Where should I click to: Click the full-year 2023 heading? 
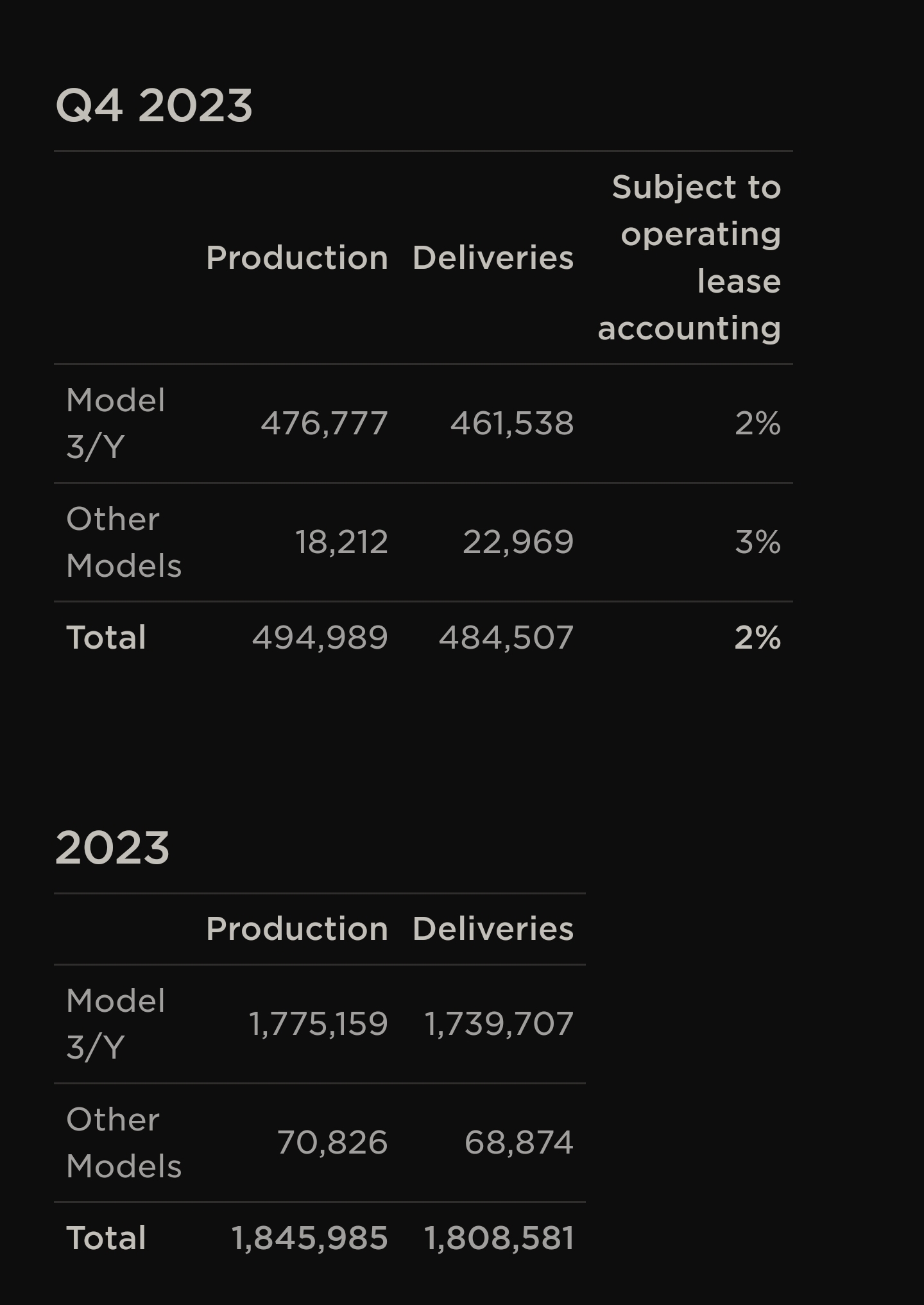click(x=112, y=848)
